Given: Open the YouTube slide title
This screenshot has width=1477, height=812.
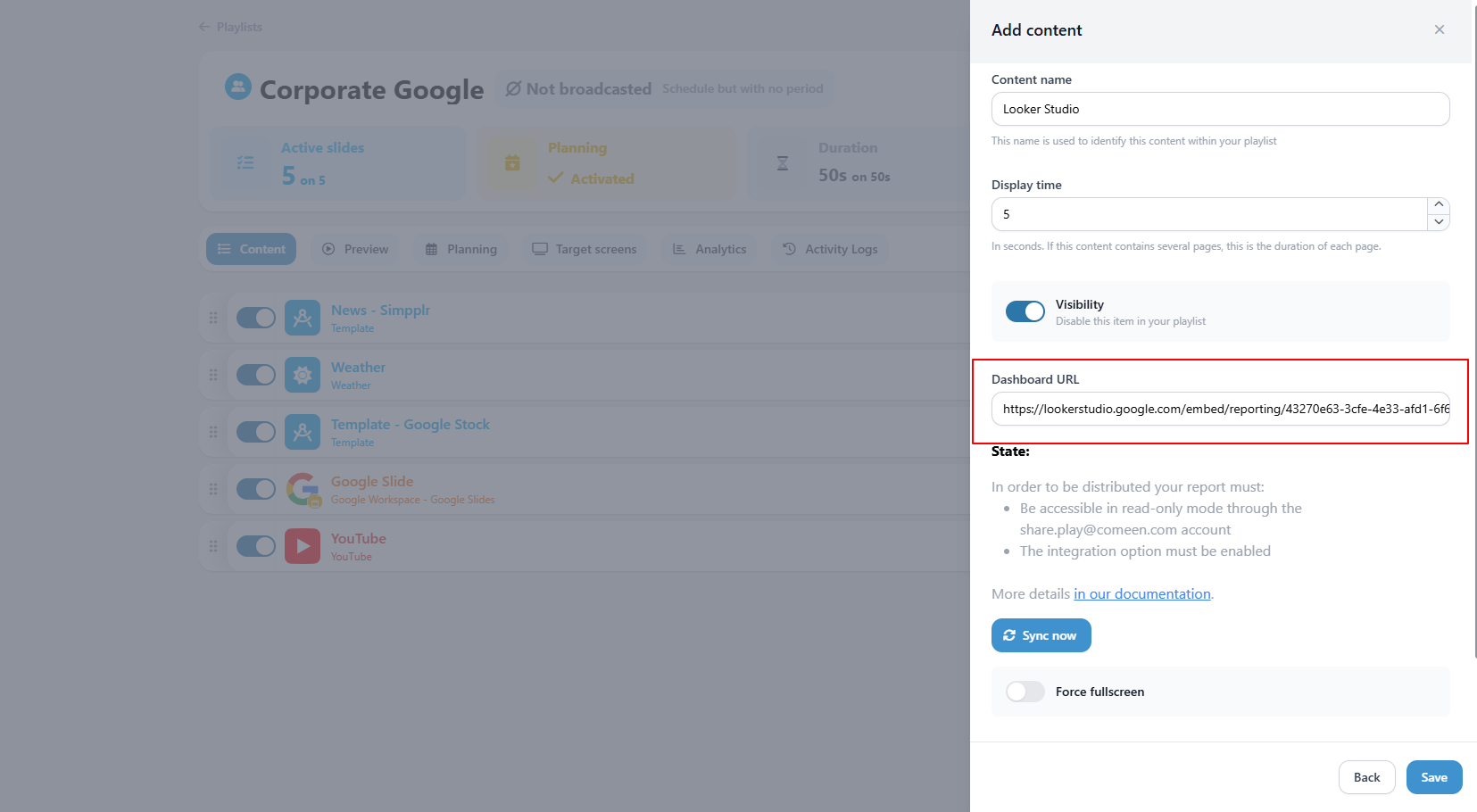Looking at the screenshot, I should (359, 538).
